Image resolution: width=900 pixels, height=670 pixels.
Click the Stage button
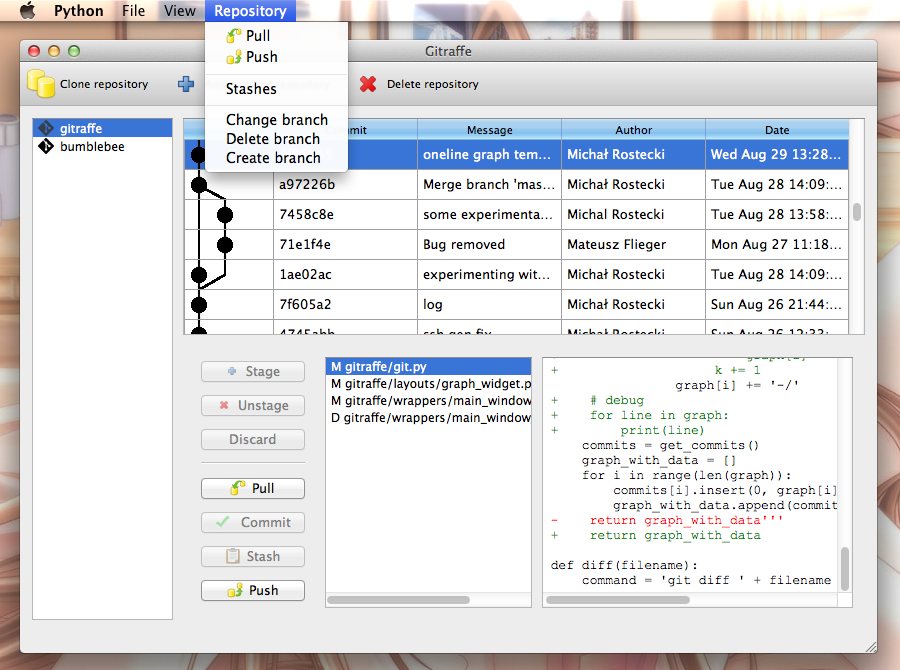point(253,371)
